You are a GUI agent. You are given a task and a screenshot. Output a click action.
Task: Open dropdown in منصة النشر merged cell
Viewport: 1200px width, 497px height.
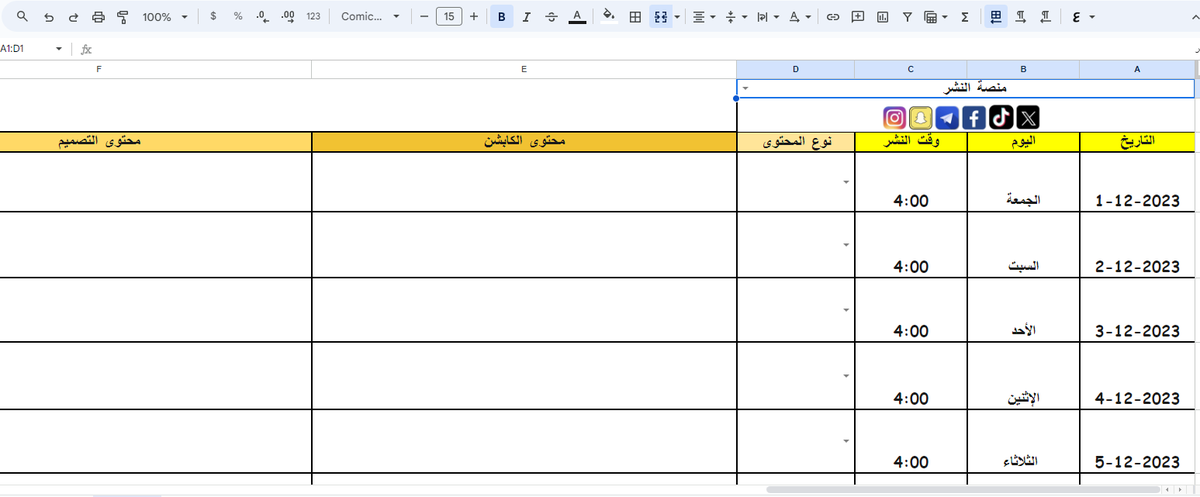point(746,89)
